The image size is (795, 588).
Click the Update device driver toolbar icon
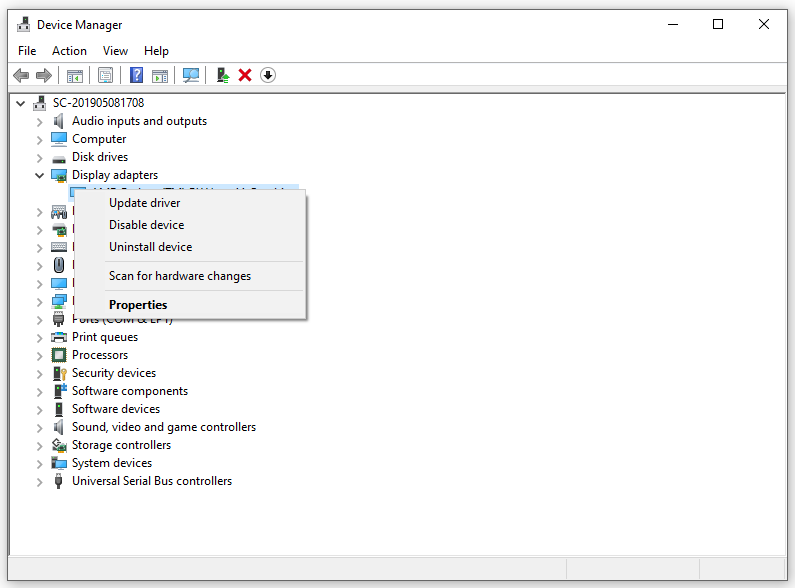click(x=223, y=76)
